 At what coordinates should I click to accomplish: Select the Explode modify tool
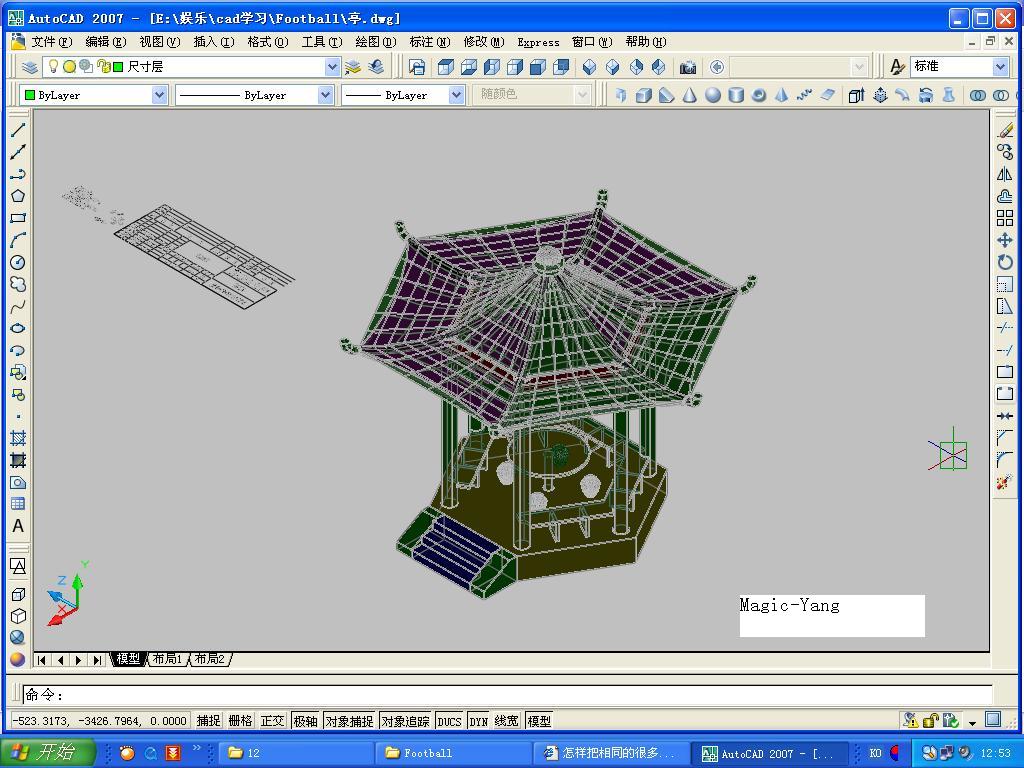click(1005, 483)
